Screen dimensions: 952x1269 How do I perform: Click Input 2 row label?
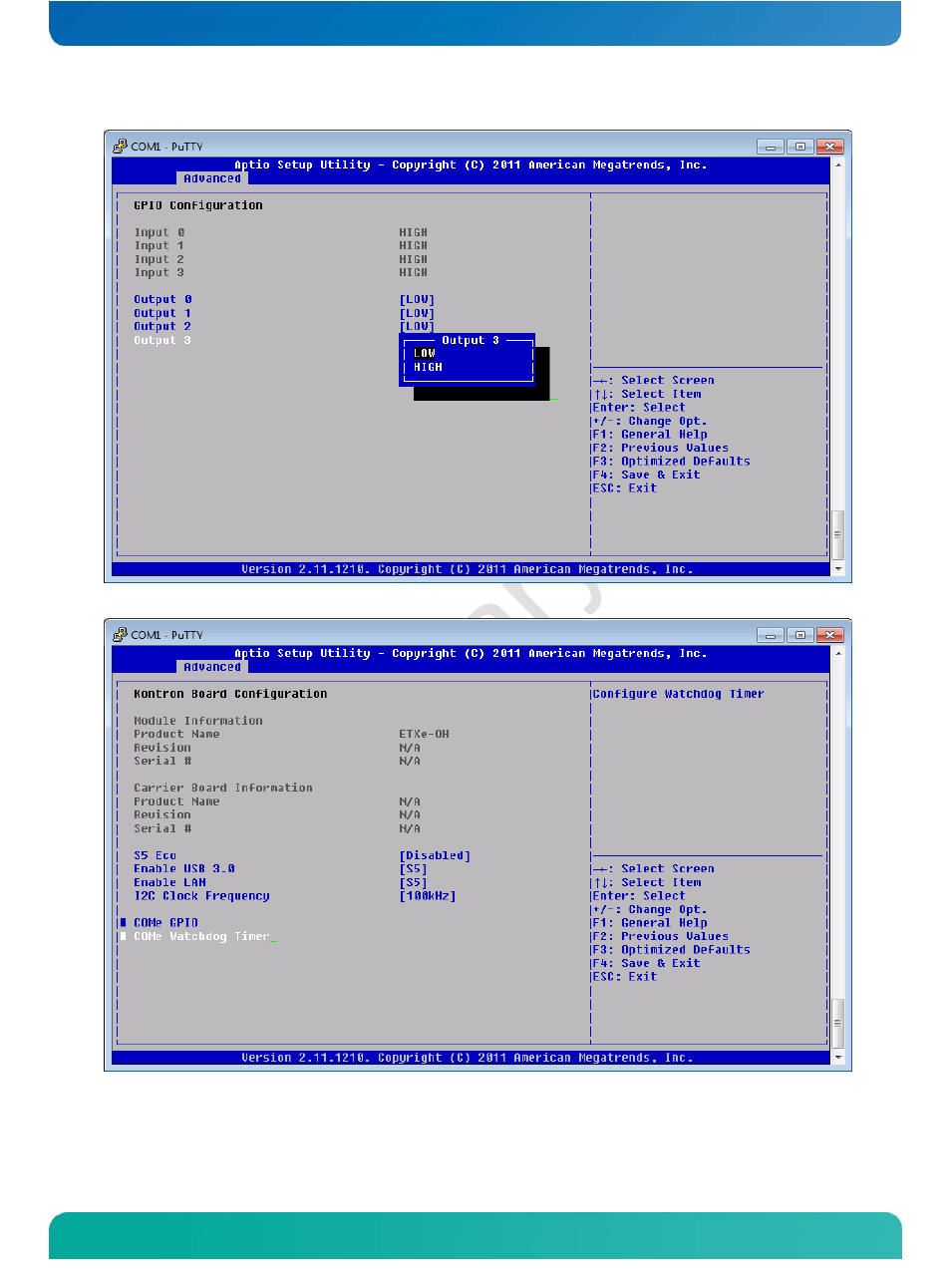click(159, 259)
